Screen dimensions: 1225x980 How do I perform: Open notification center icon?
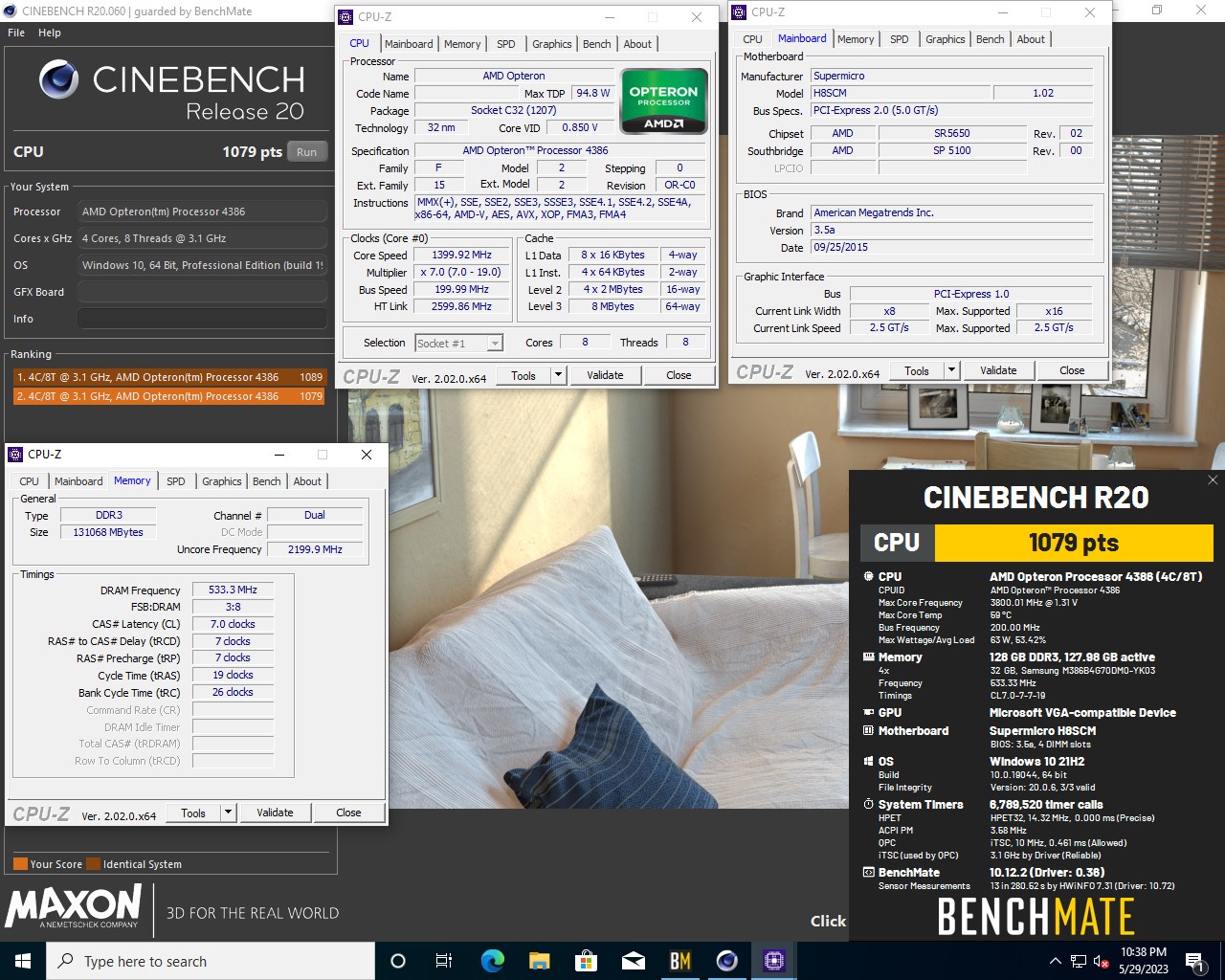pyautogui.click(x=1193, y=961)
